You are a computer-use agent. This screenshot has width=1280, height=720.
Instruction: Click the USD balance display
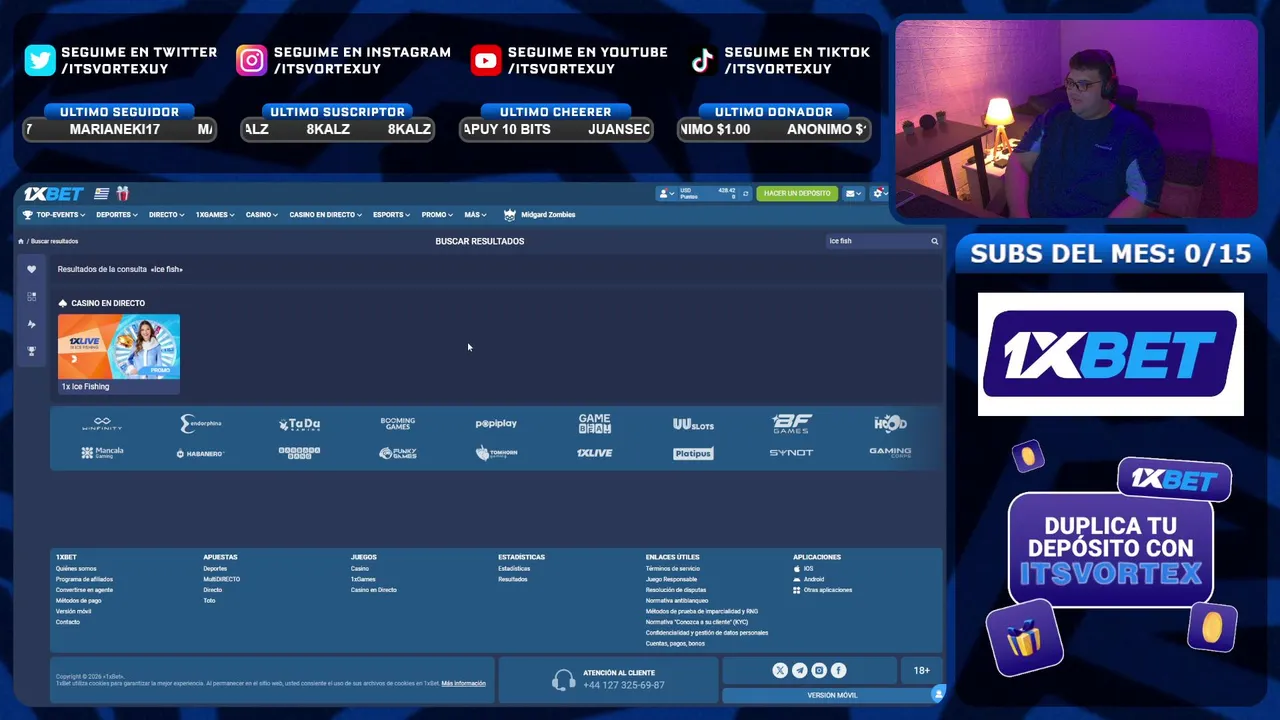[708, 193]
